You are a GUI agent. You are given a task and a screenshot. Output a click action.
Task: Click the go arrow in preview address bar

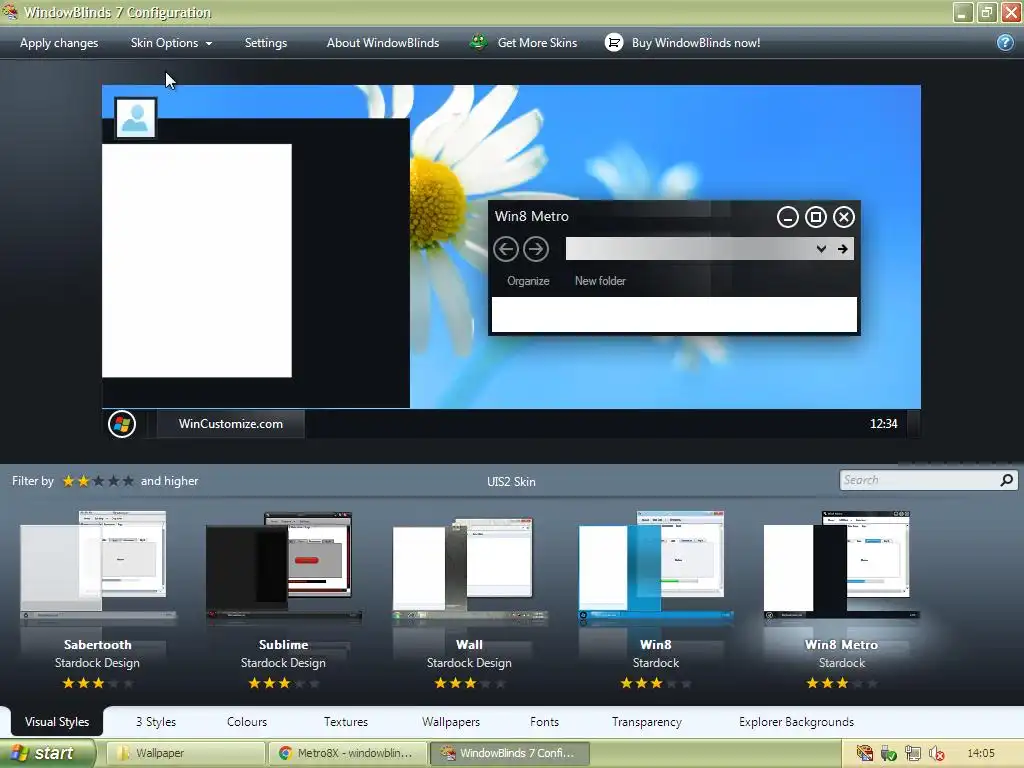(842, 249)
